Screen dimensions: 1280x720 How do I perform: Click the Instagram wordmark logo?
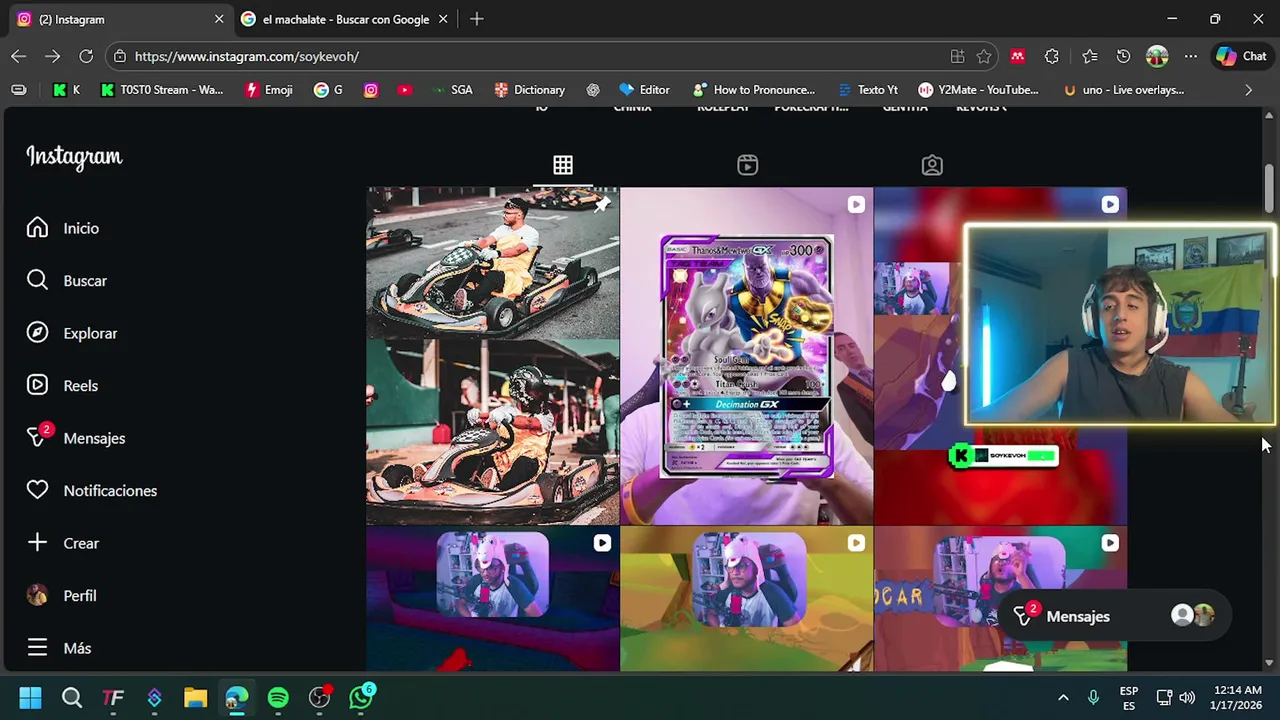[74, 157]
